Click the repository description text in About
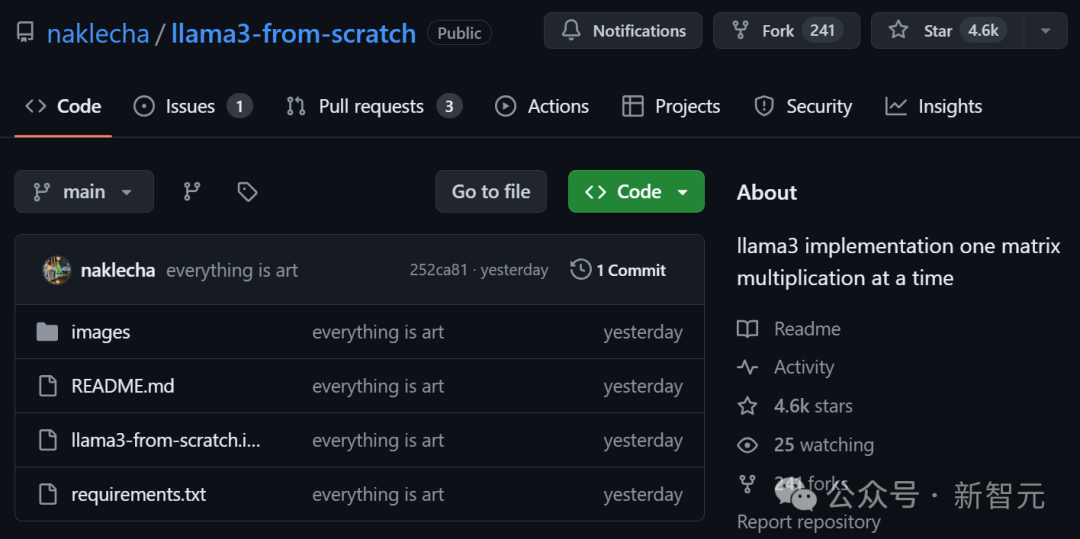The height and width of the screenshot is (539, 1080). tap(899, 262)
